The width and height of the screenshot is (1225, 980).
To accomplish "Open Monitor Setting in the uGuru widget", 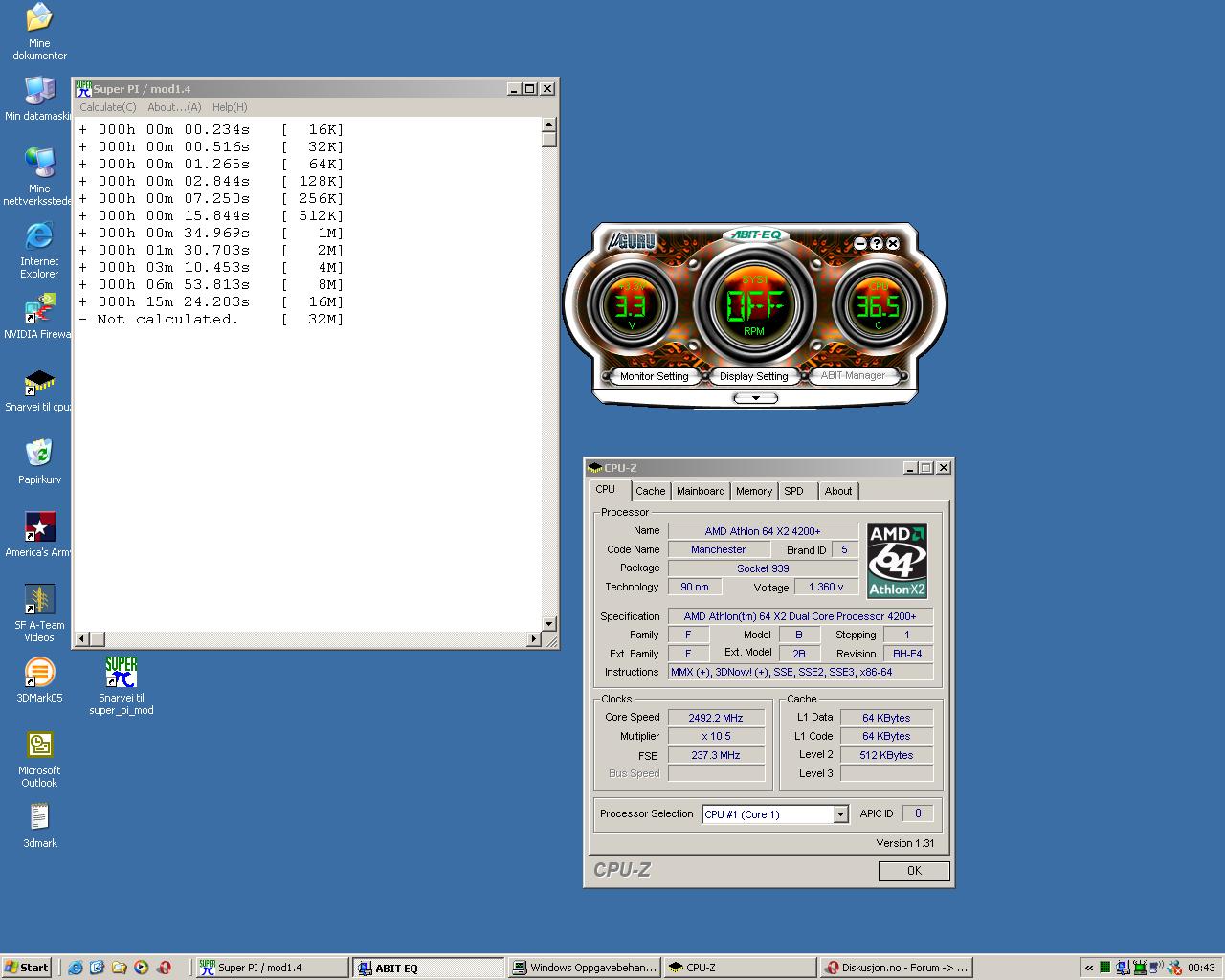I will (655, 376).
